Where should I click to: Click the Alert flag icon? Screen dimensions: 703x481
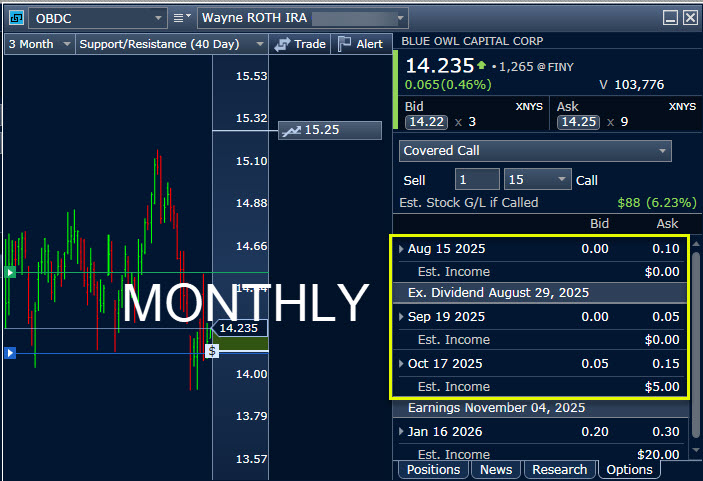pos(344,44)
